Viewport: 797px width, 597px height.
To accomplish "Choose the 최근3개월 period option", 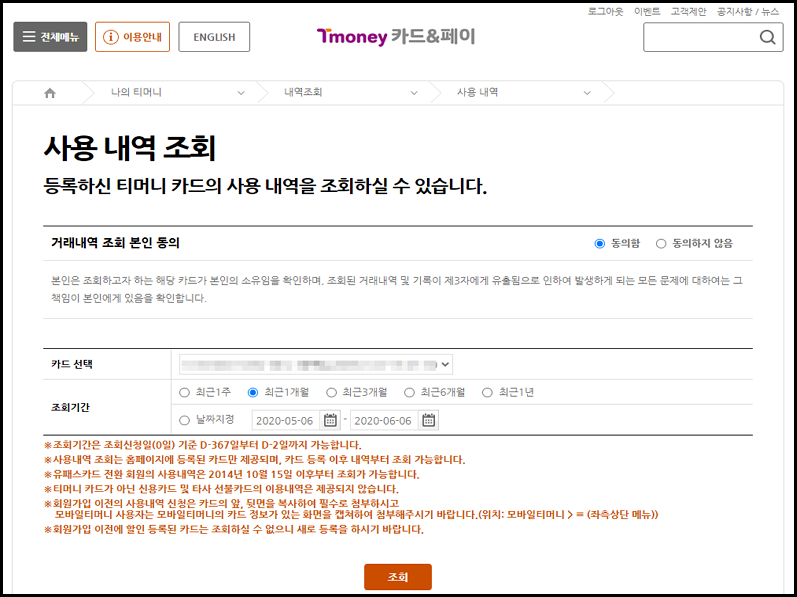I will tap(331, 392).
